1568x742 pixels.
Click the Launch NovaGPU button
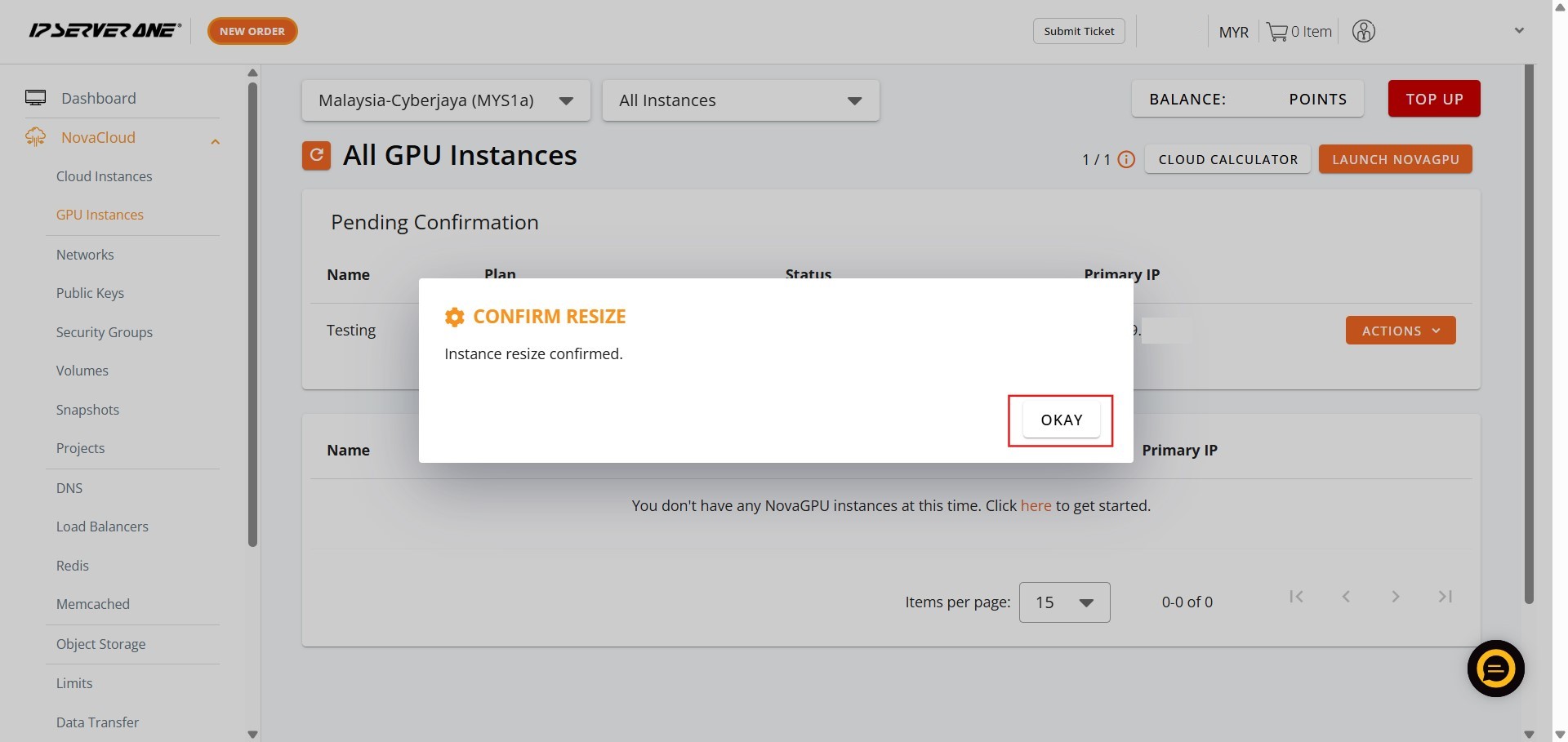coord(1395,160)
